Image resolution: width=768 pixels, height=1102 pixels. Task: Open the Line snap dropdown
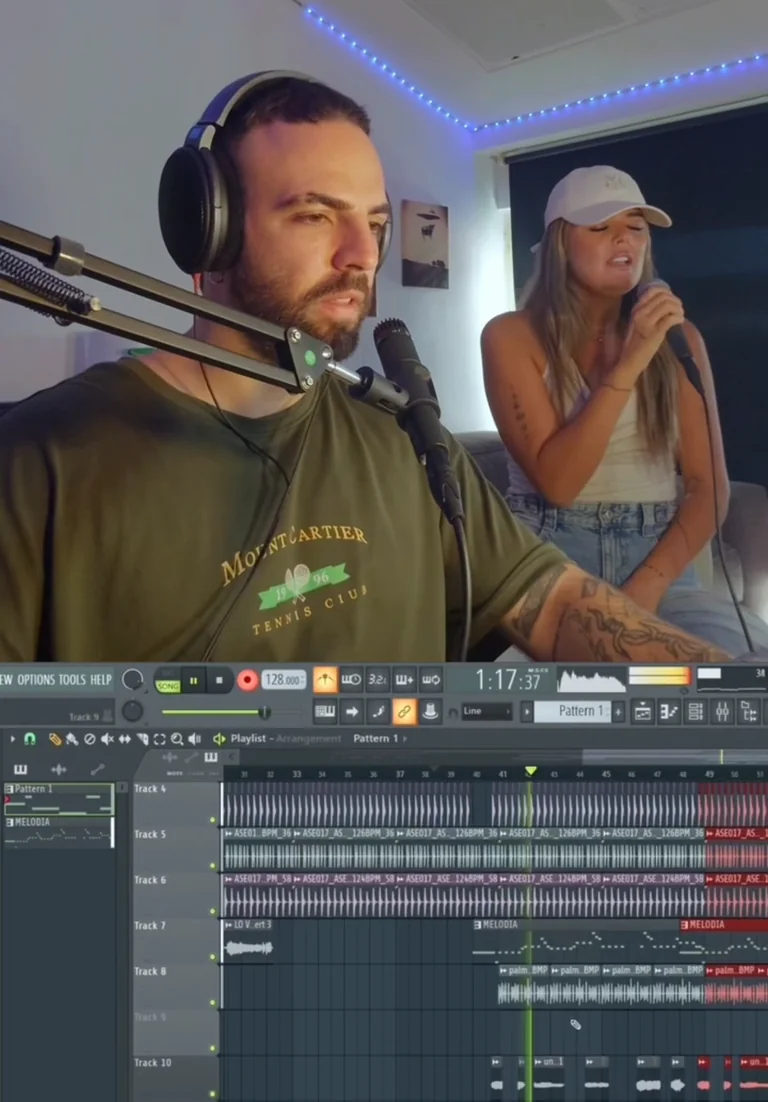point(487,711)
